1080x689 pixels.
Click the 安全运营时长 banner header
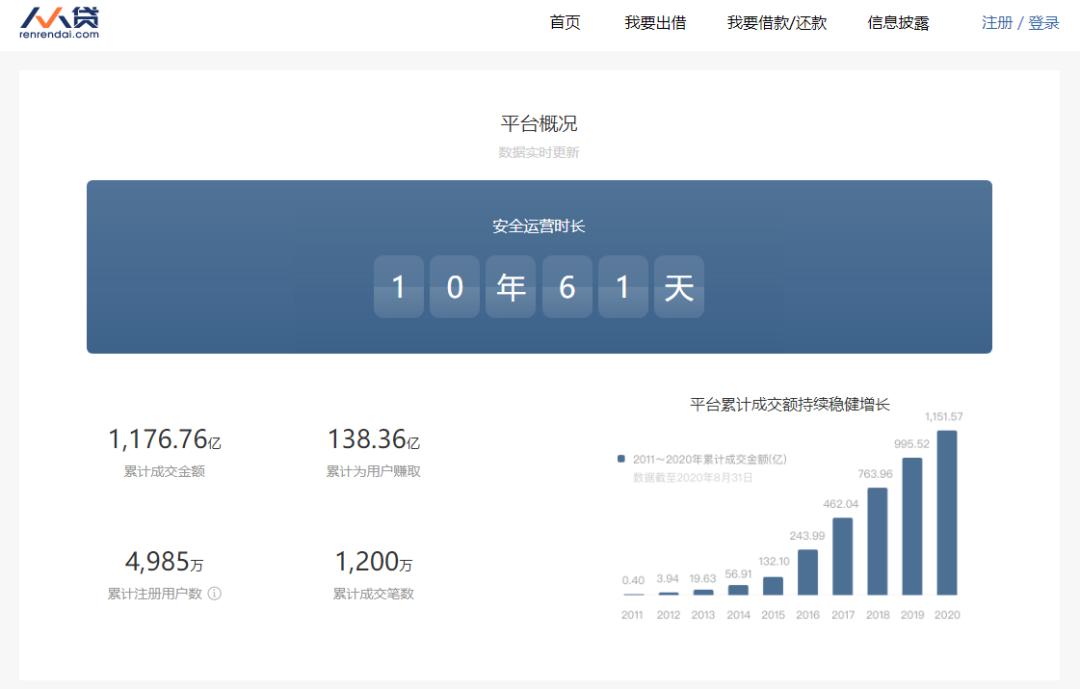click(540, 227)
